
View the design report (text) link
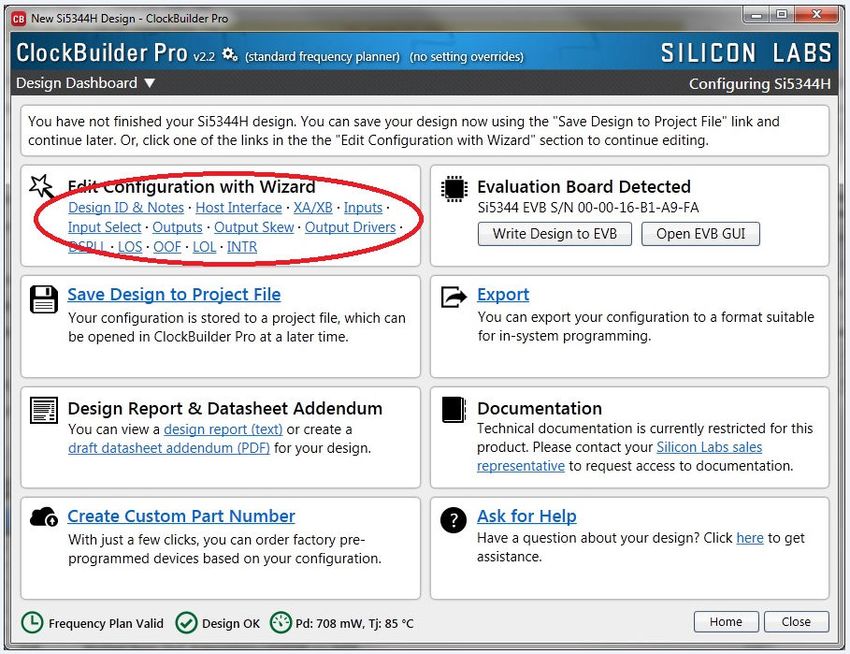point(223,429)
